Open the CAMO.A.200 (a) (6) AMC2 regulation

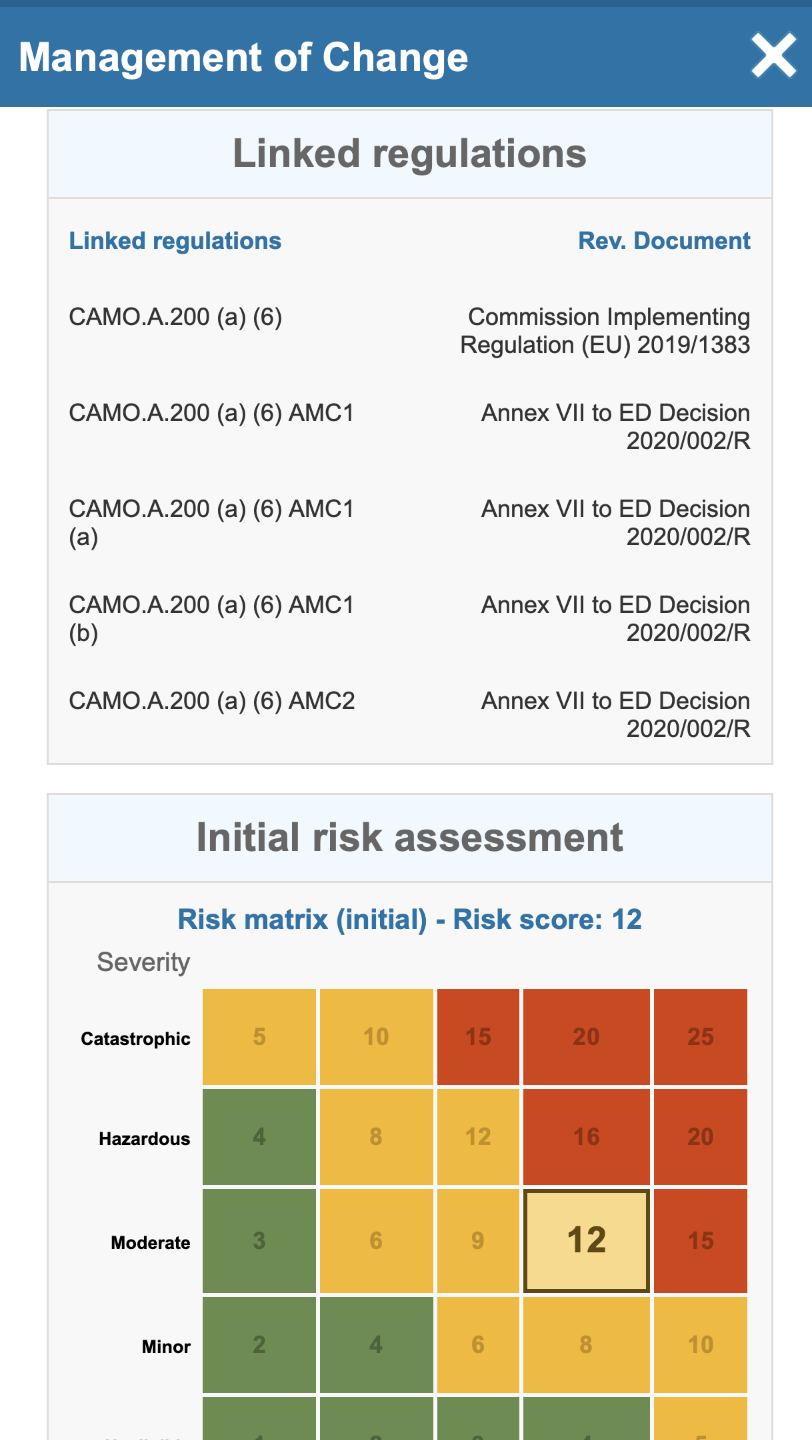(x=212, y=701)
